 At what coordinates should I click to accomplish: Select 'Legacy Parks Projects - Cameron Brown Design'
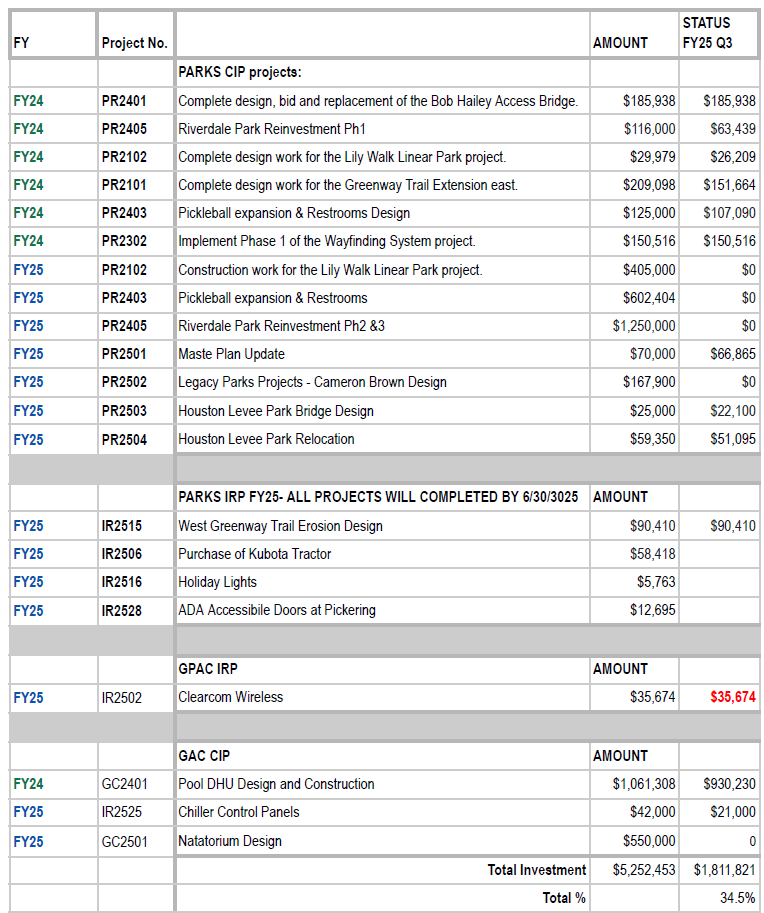(312, 382)
